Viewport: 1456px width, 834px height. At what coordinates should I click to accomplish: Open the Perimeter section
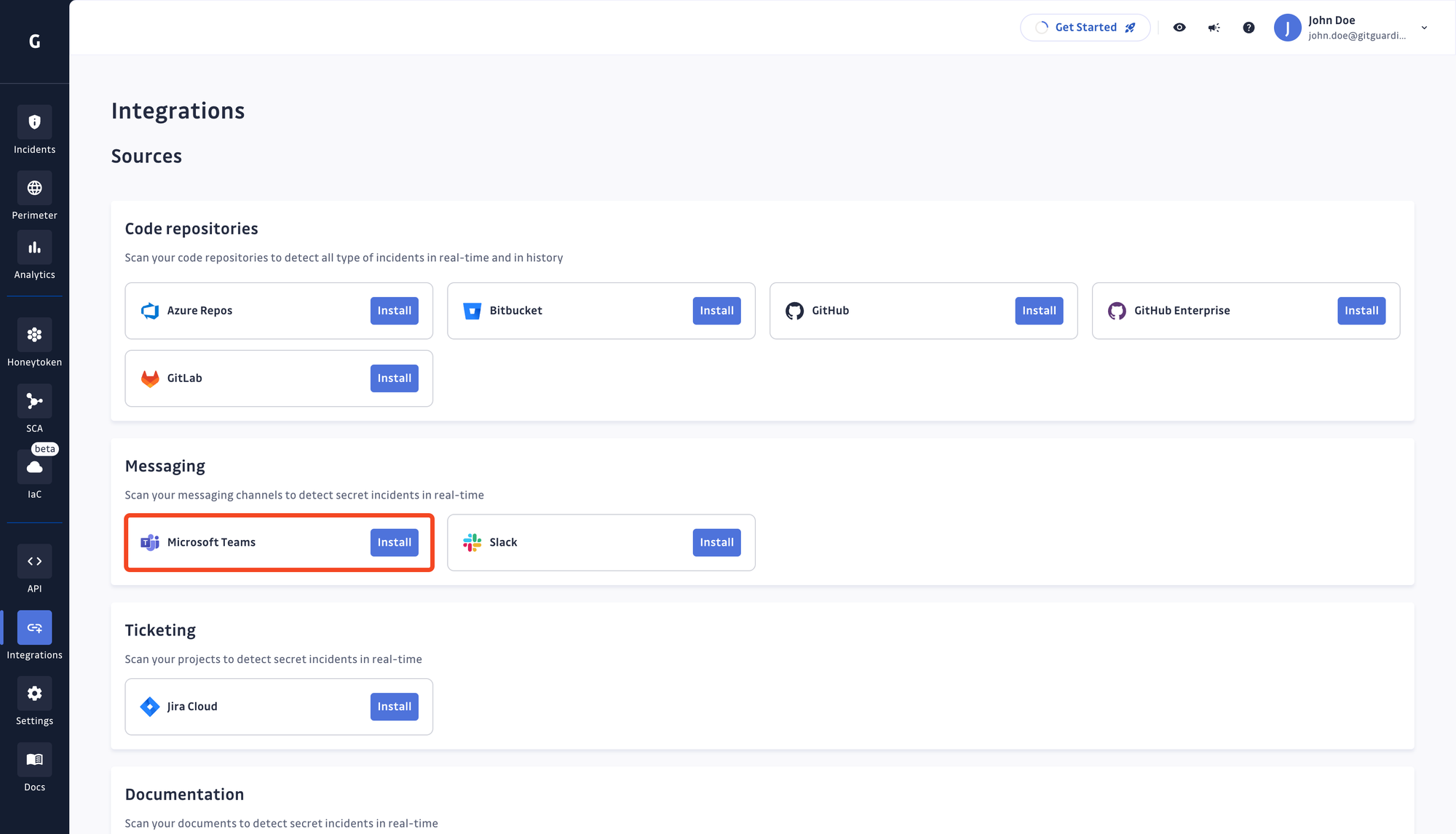(34, 197)
